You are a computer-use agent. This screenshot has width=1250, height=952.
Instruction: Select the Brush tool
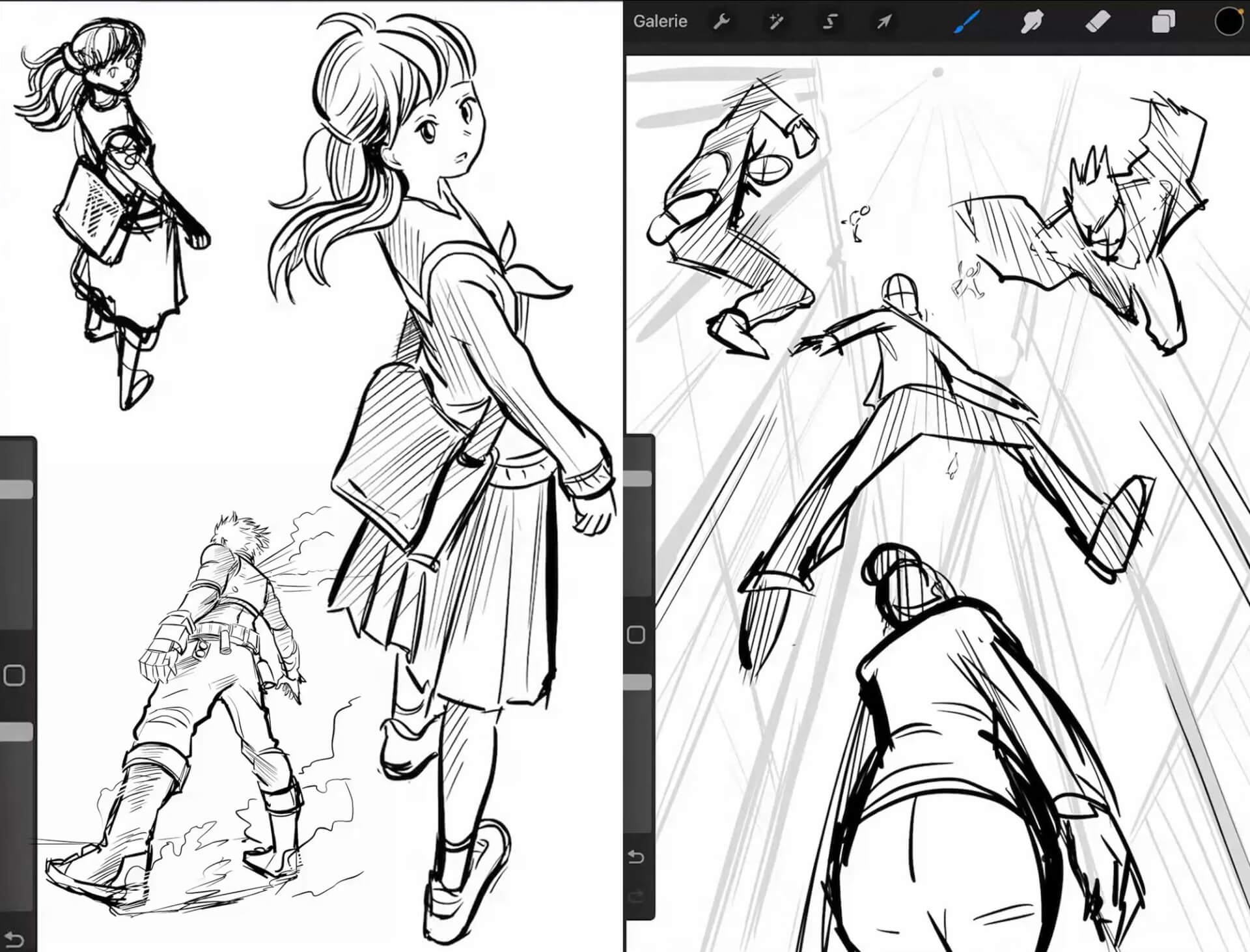967,22
